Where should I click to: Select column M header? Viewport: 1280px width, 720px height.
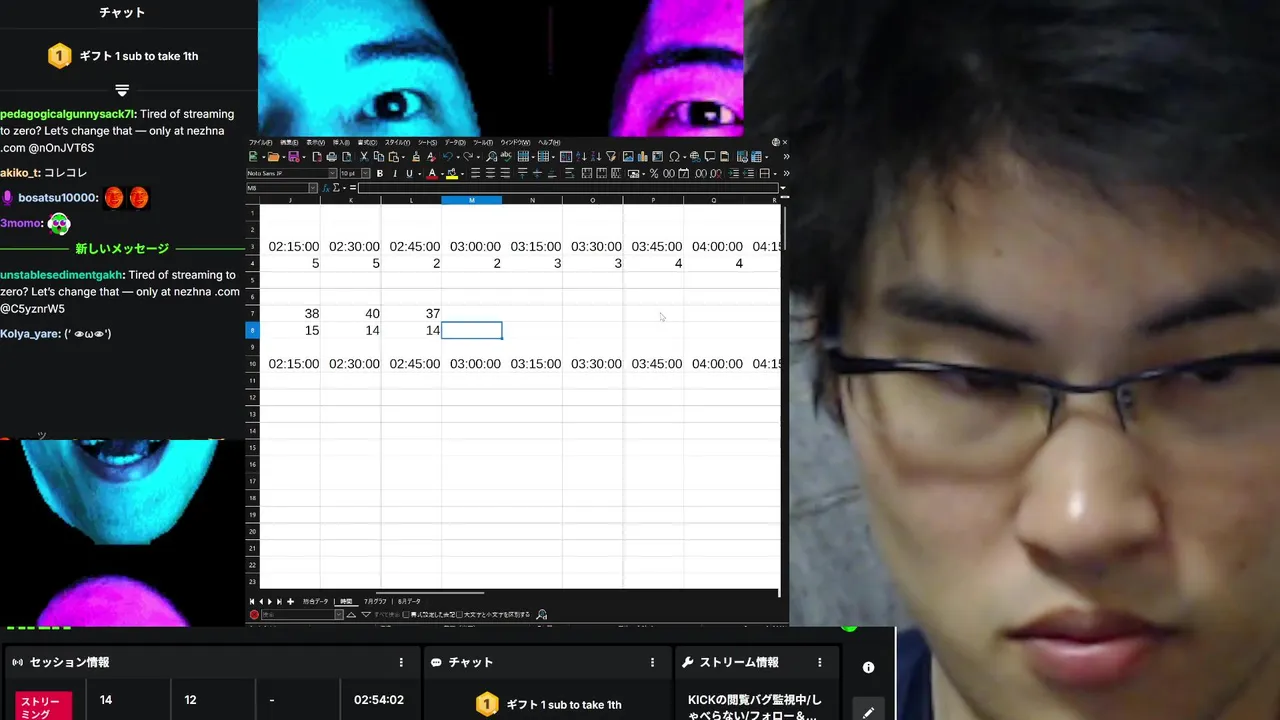coord(471,200)
